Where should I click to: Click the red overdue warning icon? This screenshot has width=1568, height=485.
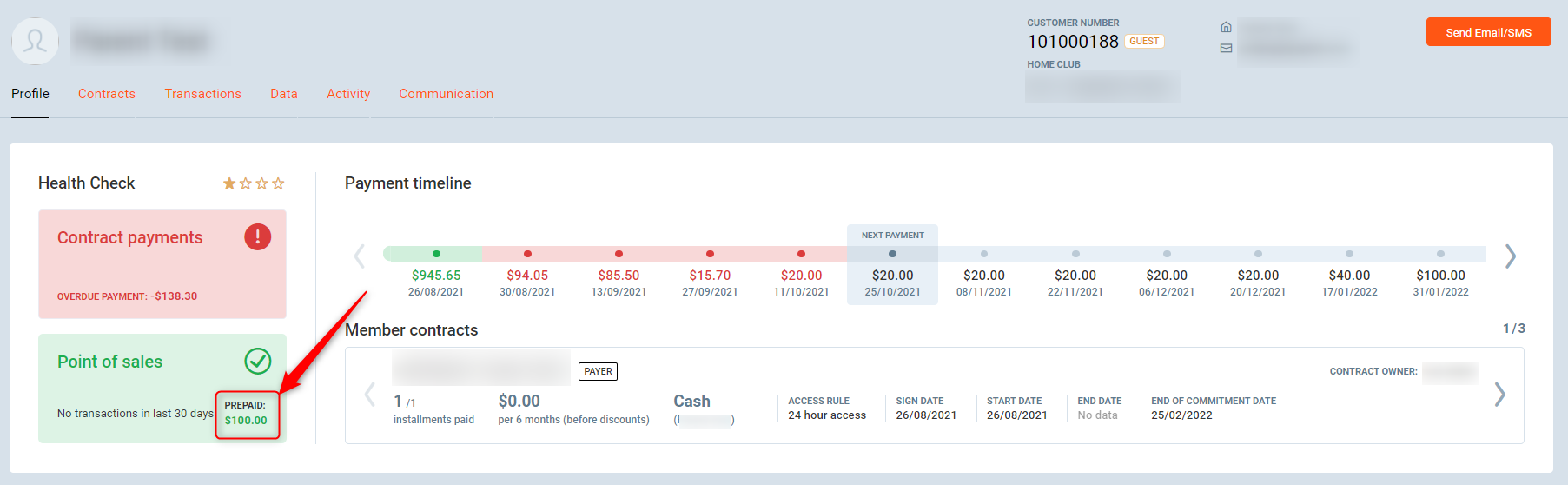257,236
